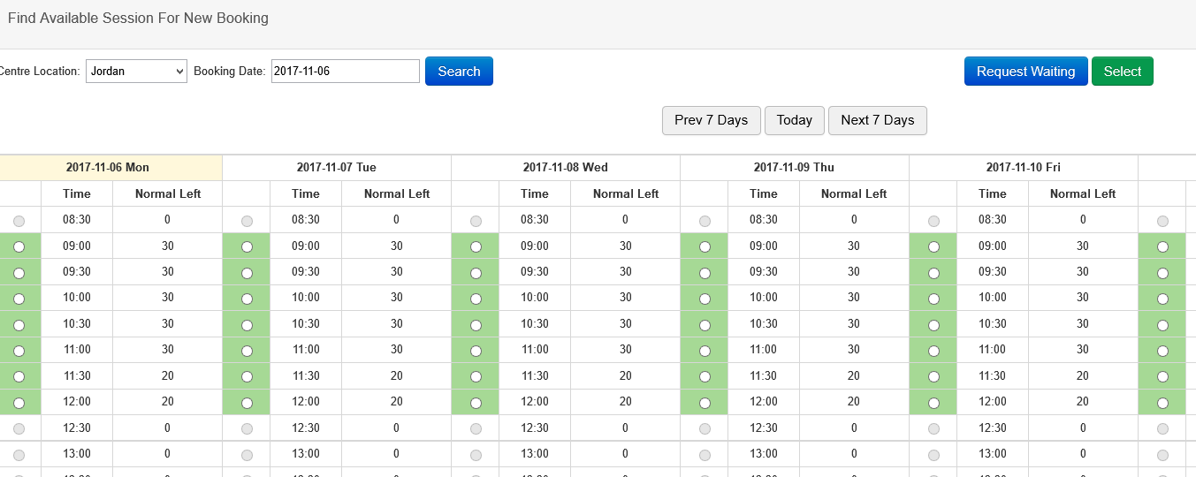1196x477 pixels.
Task: Go to Prev 7 Days
Action: (711, 121)
